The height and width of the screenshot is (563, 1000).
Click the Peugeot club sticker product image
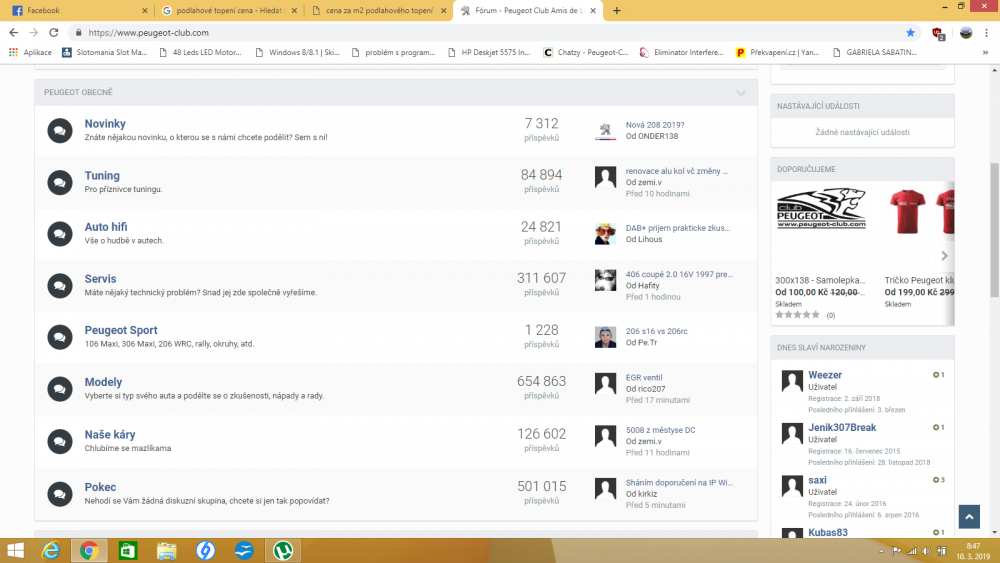[x=821, y=208]
